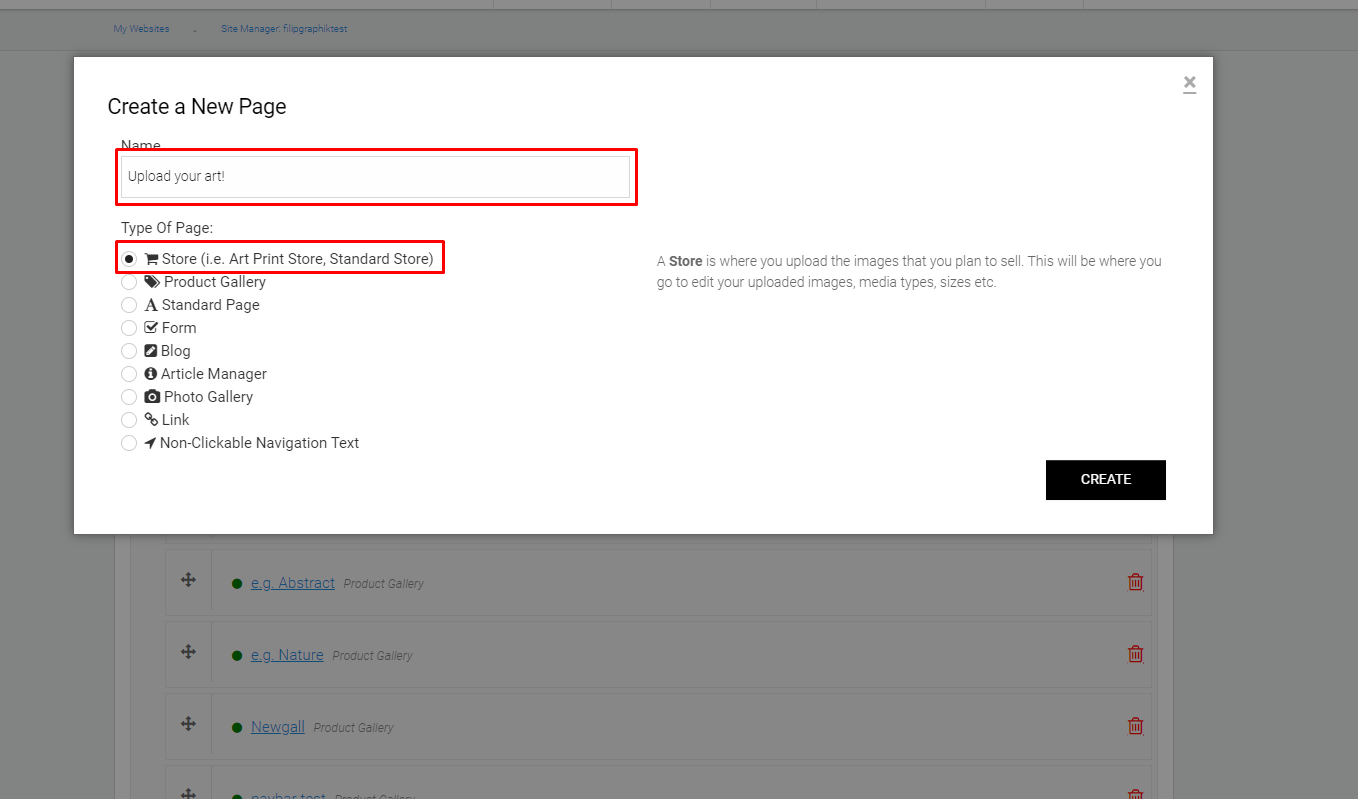This screenshot has width=1358, height=799.
Task: Choose Article Manager page type
Action: [x=129, y=374]
